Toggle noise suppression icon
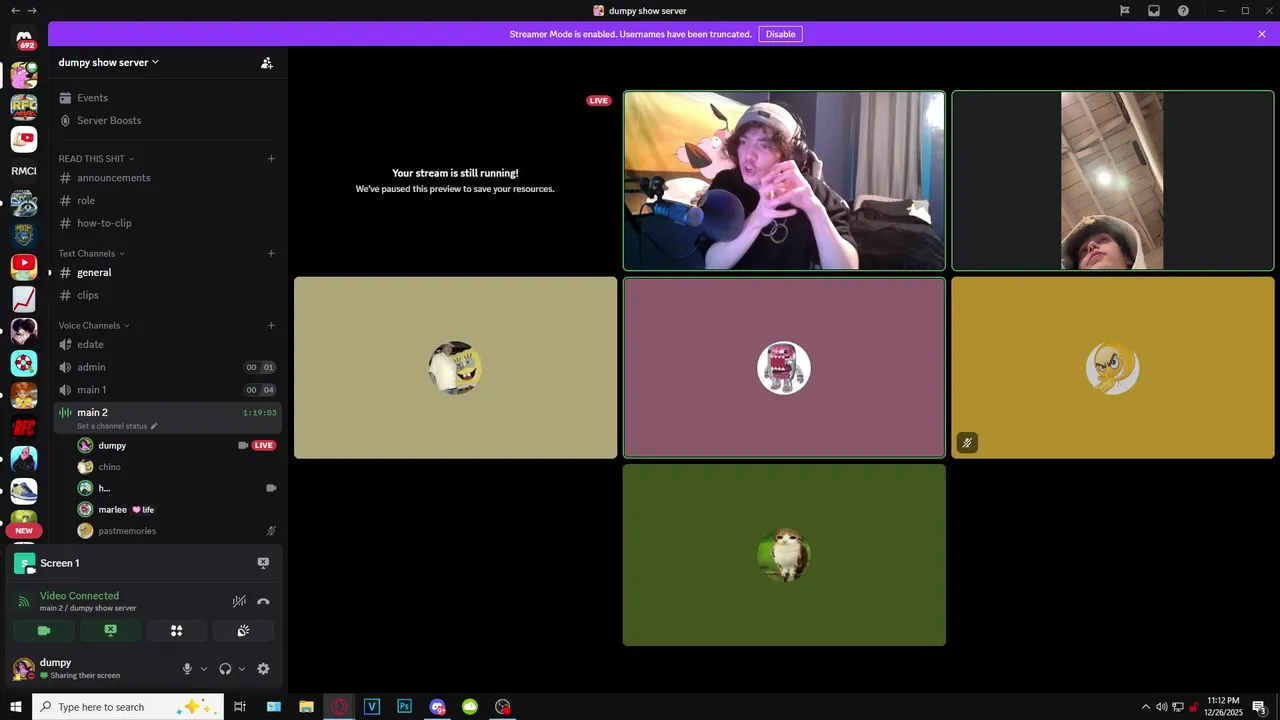This screenshot has width=1280, height=720. tap(239, 601)
